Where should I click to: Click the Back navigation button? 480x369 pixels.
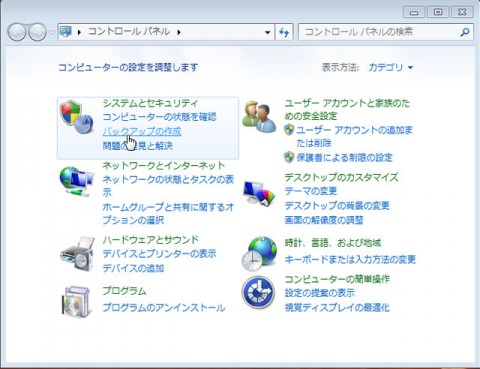17,32
